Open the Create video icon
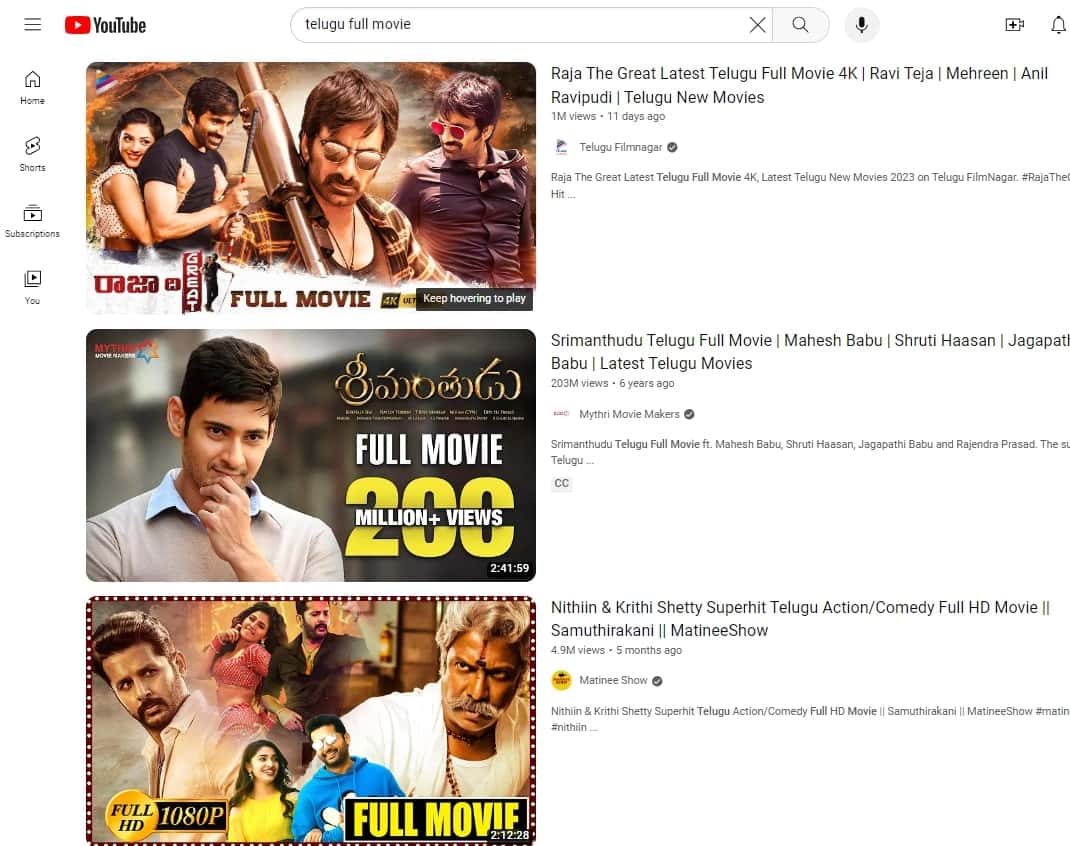The width and height of the screenshot is (1070, 846). pos(1014,25)
